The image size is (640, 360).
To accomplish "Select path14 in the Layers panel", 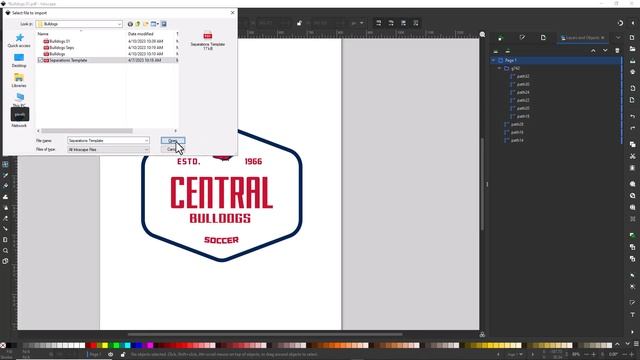I will click(x=517, y=140).
